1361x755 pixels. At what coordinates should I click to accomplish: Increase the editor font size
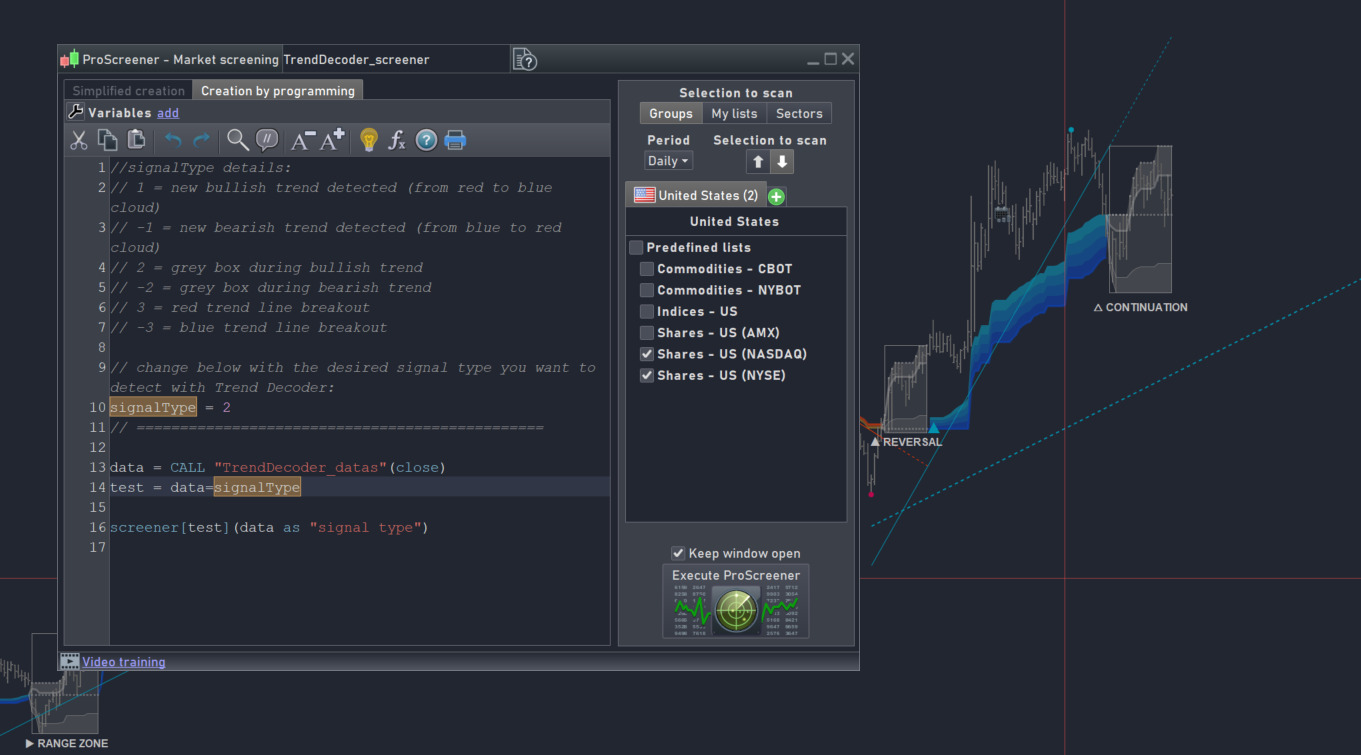click(332, 140)
